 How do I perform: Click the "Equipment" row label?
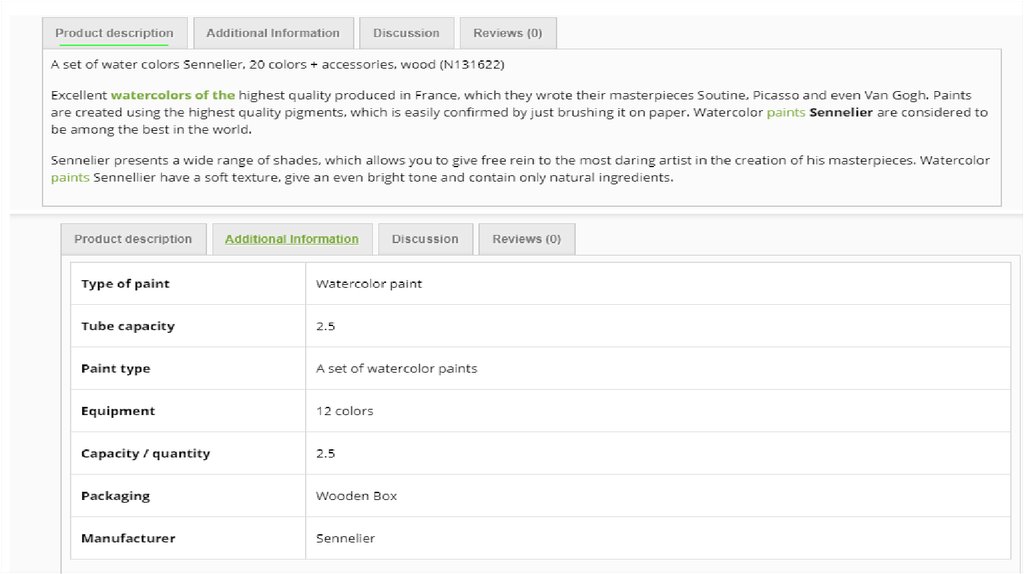(118, 411)
